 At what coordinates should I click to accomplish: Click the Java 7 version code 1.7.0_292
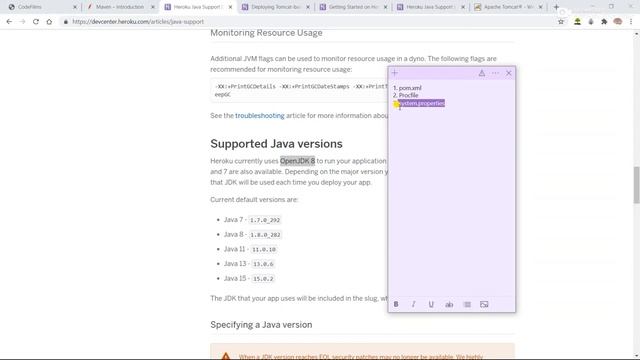(265, 220)
